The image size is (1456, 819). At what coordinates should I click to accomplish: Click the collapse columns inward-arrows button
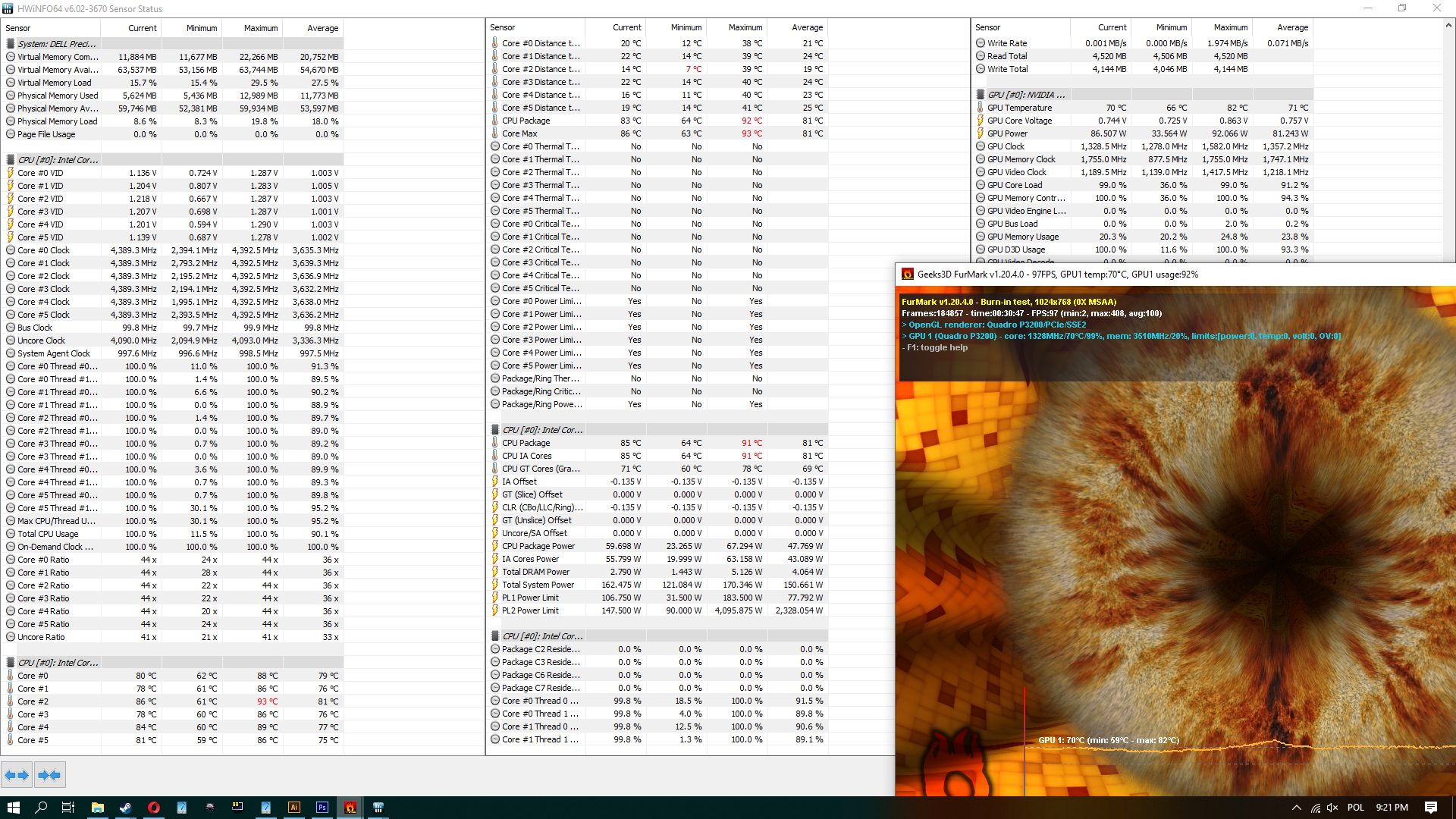click(49, 775)
